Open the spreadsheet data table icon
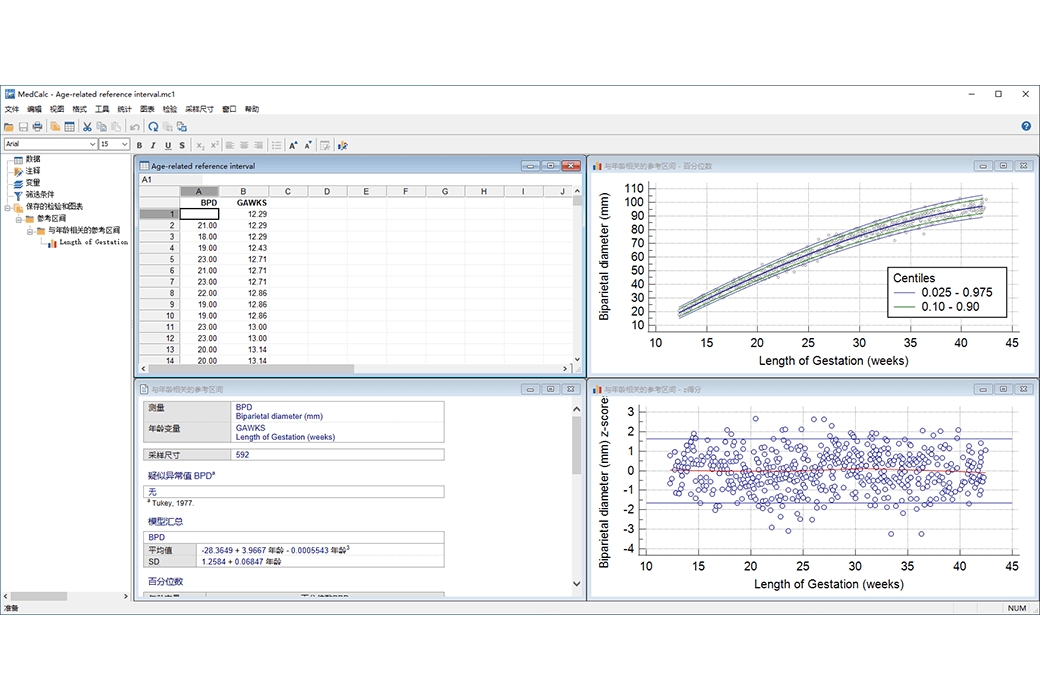The image size is (1040, 700). tap(70, 127)
